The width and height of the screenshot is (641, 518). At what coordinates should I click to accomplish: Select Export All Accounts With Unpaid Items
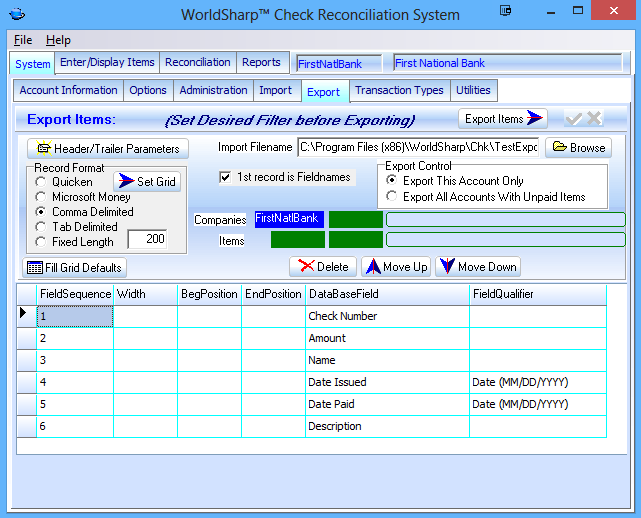tap(392, 197)
